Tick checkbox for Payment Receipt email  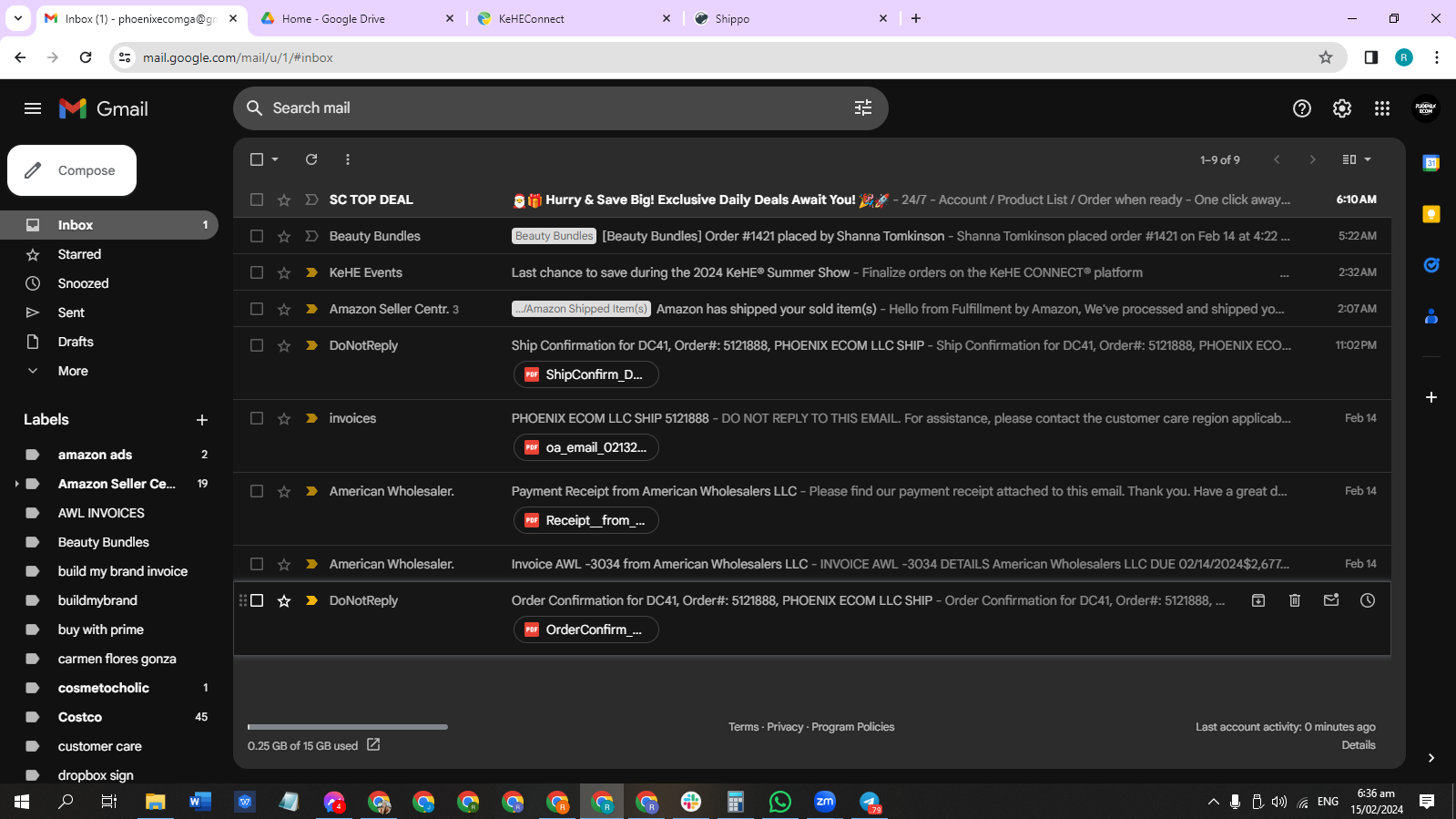pyautogui.click(x=257, y=491)
